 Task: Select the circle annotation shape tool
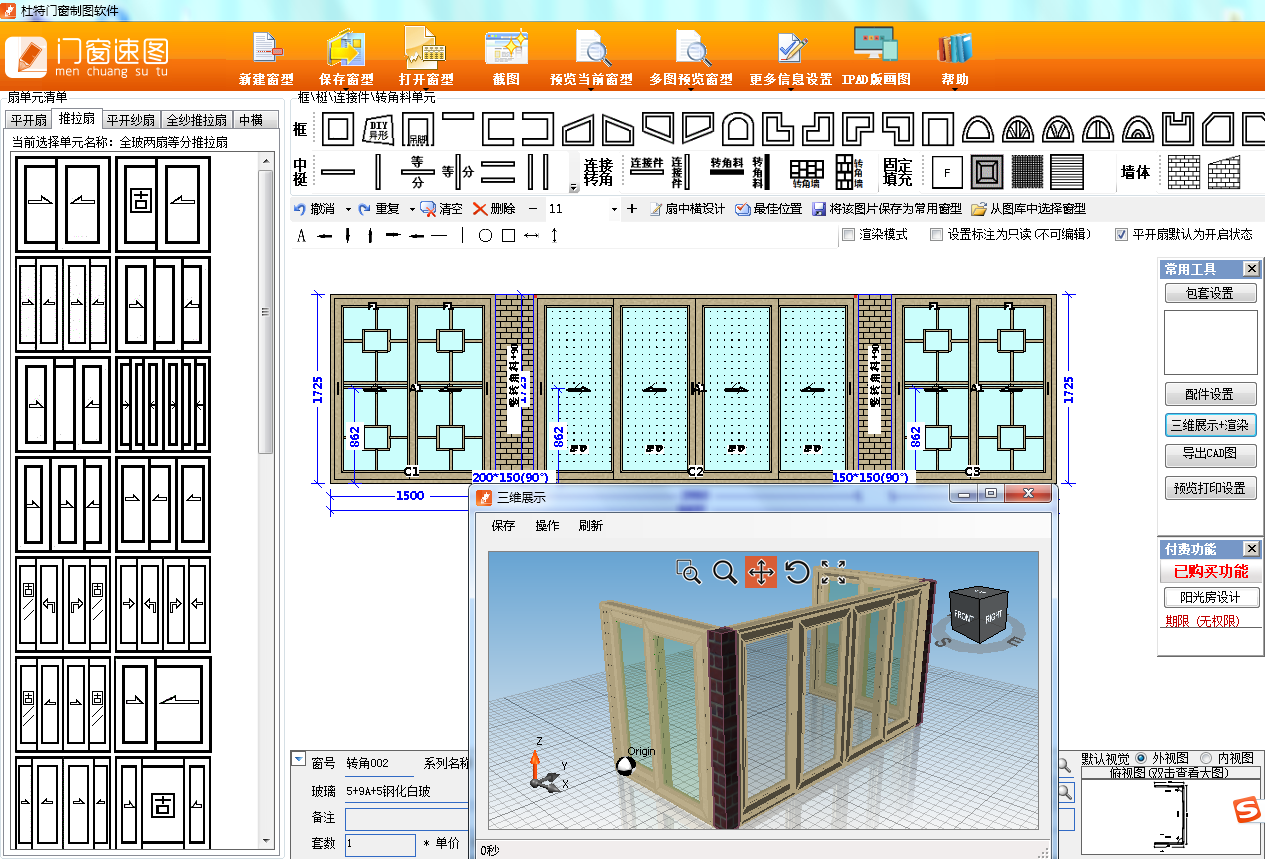(485, 236)
